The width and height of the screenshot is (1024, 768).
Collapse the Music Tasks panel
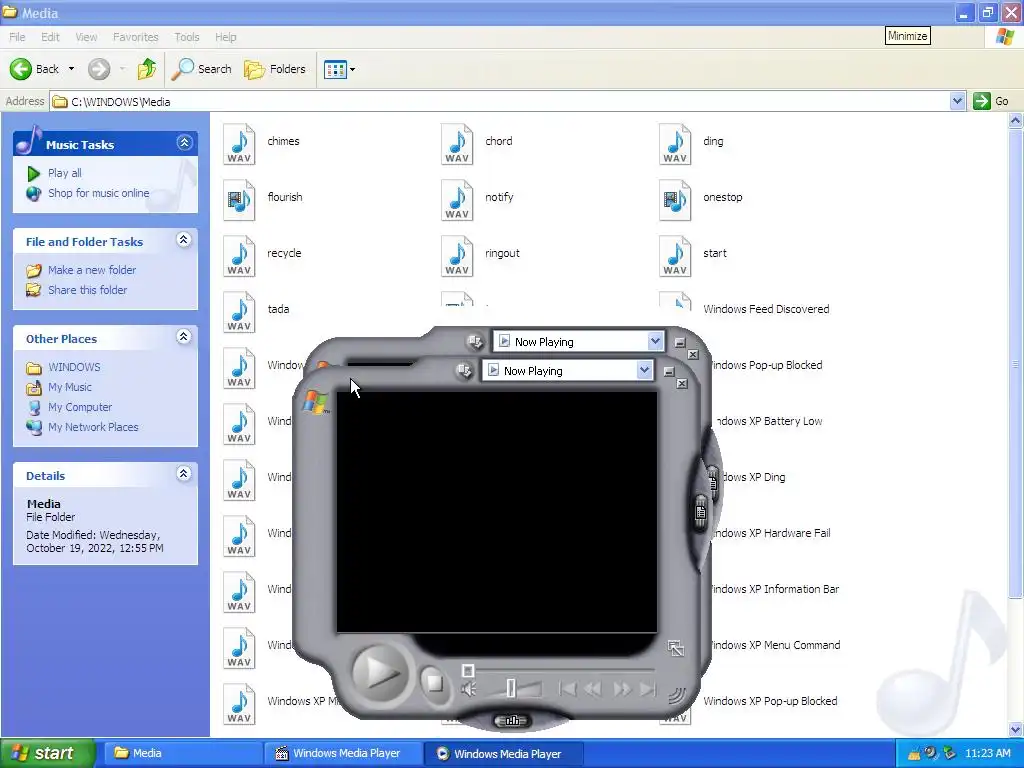(x=184, y=142)
